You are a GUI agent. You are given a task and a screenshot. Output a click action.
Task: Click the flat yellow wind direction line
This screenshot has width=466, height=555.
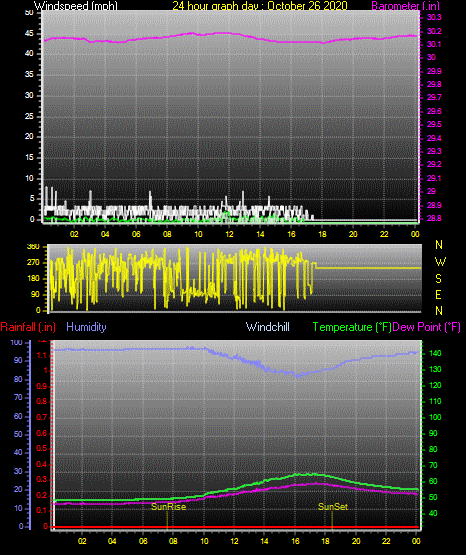point(368,268)
